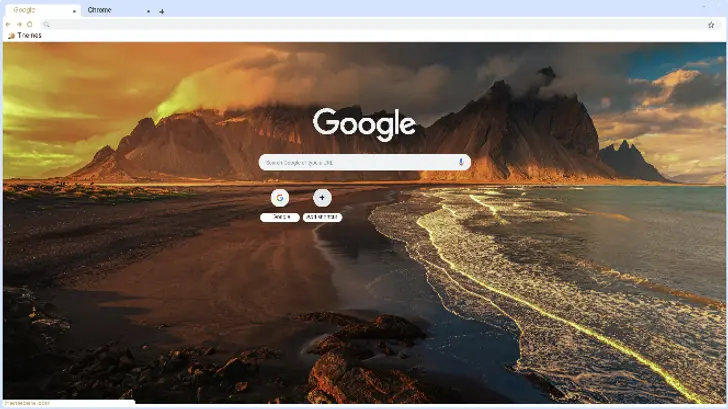The width and height of the screenshot is (728, 409).
Task: Go forward to the next page
Action: pos(19,24)
